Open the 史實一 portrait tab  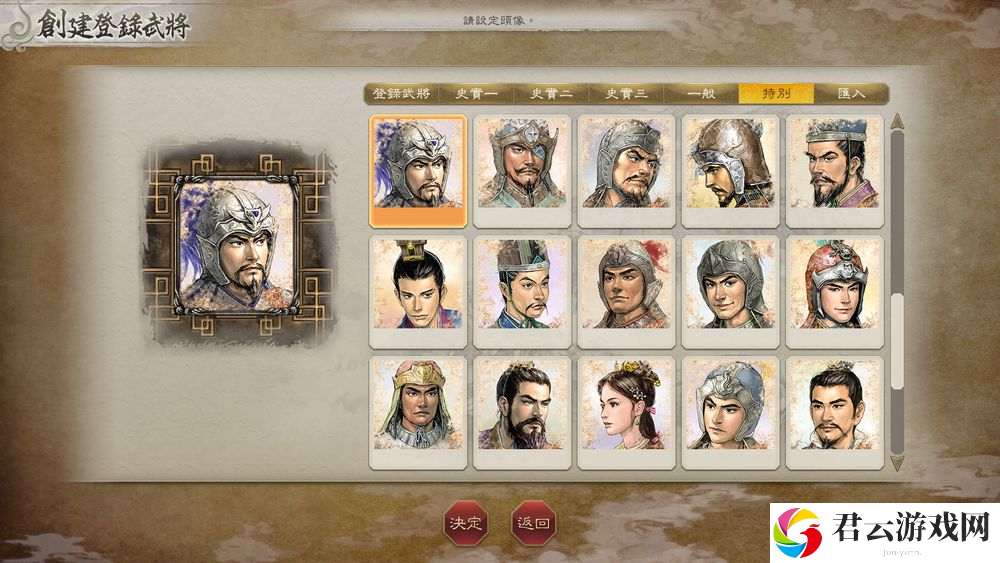(x=476, y=94)
